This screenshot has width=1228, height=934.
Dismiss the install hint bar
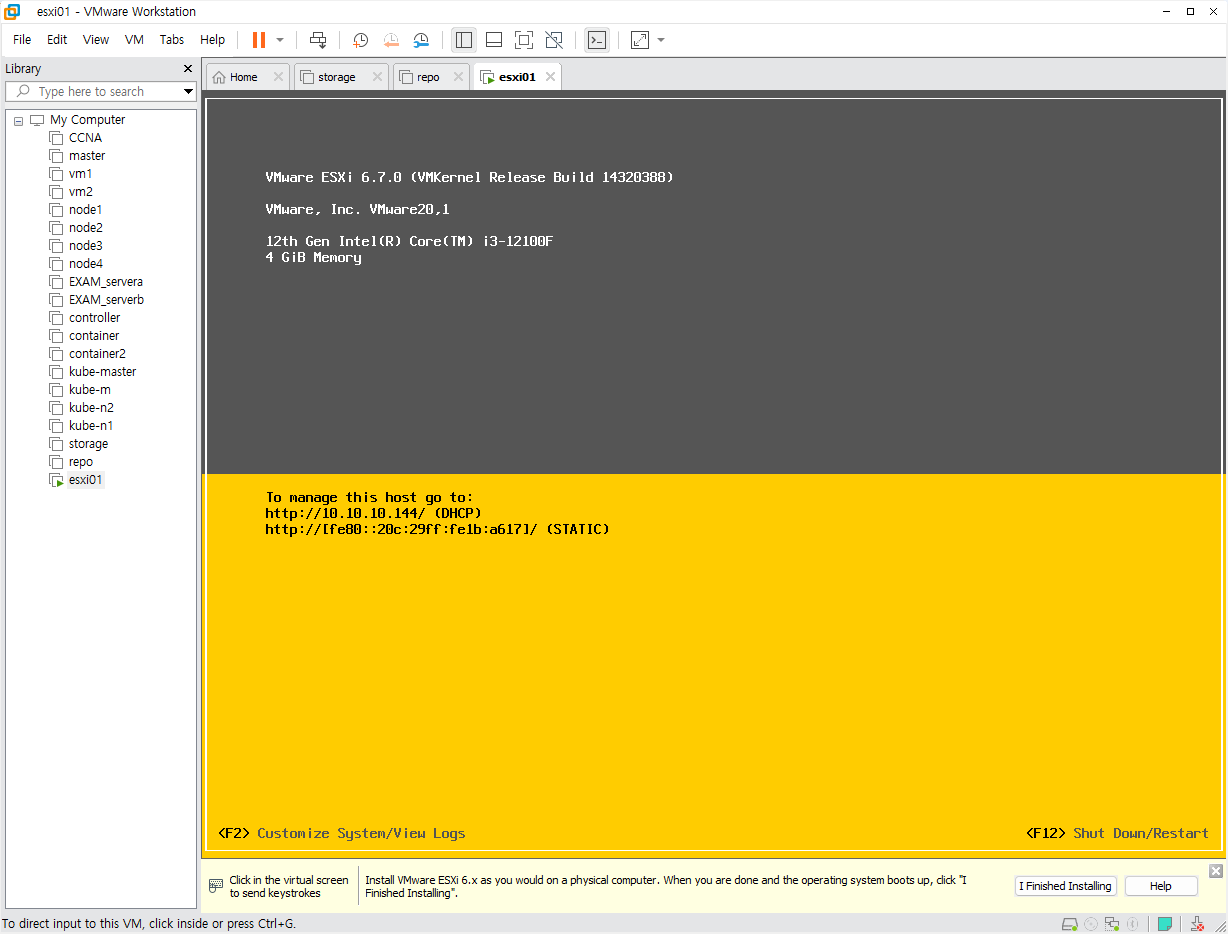click(1216, 871)
